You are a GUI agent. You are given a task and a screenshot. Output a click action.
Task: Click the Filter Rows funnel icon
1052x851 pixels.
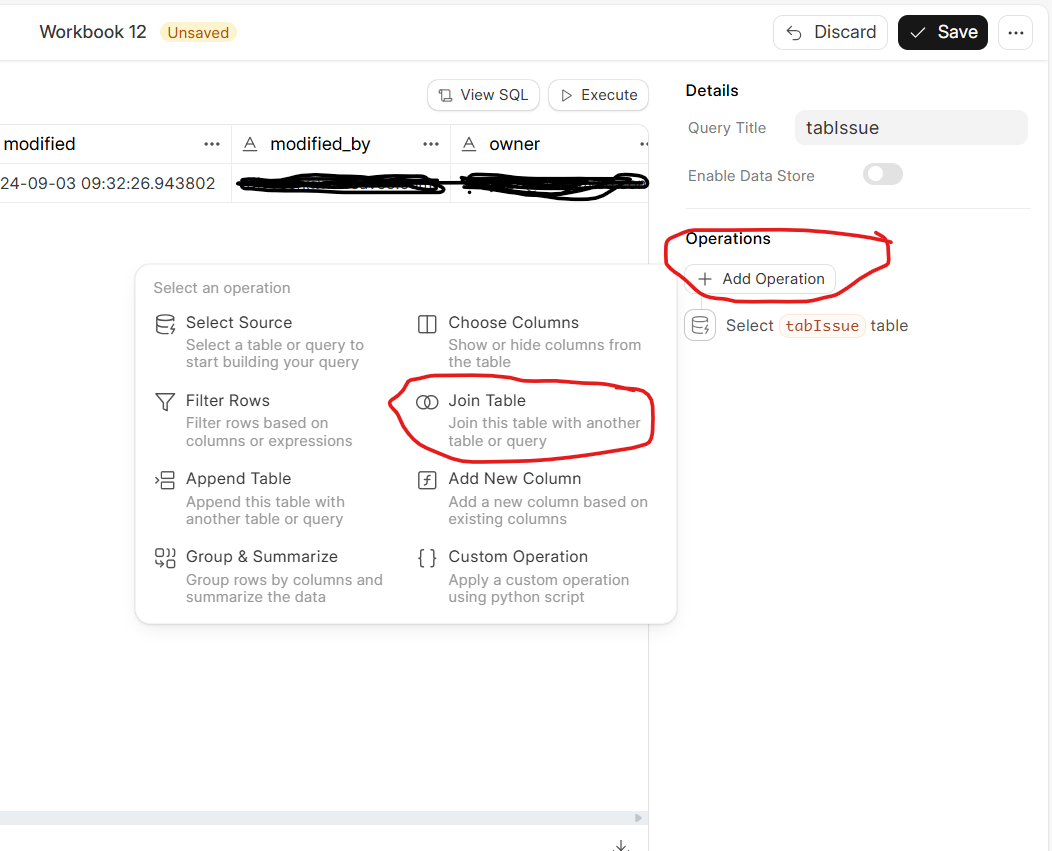165,401
